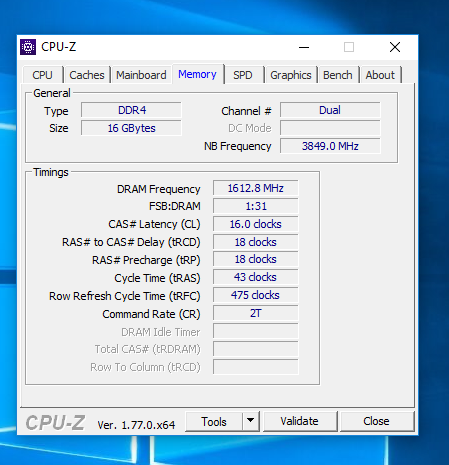Click the Close button at bottom
This screenshot has width=449, height=465.
click(376, 421)
